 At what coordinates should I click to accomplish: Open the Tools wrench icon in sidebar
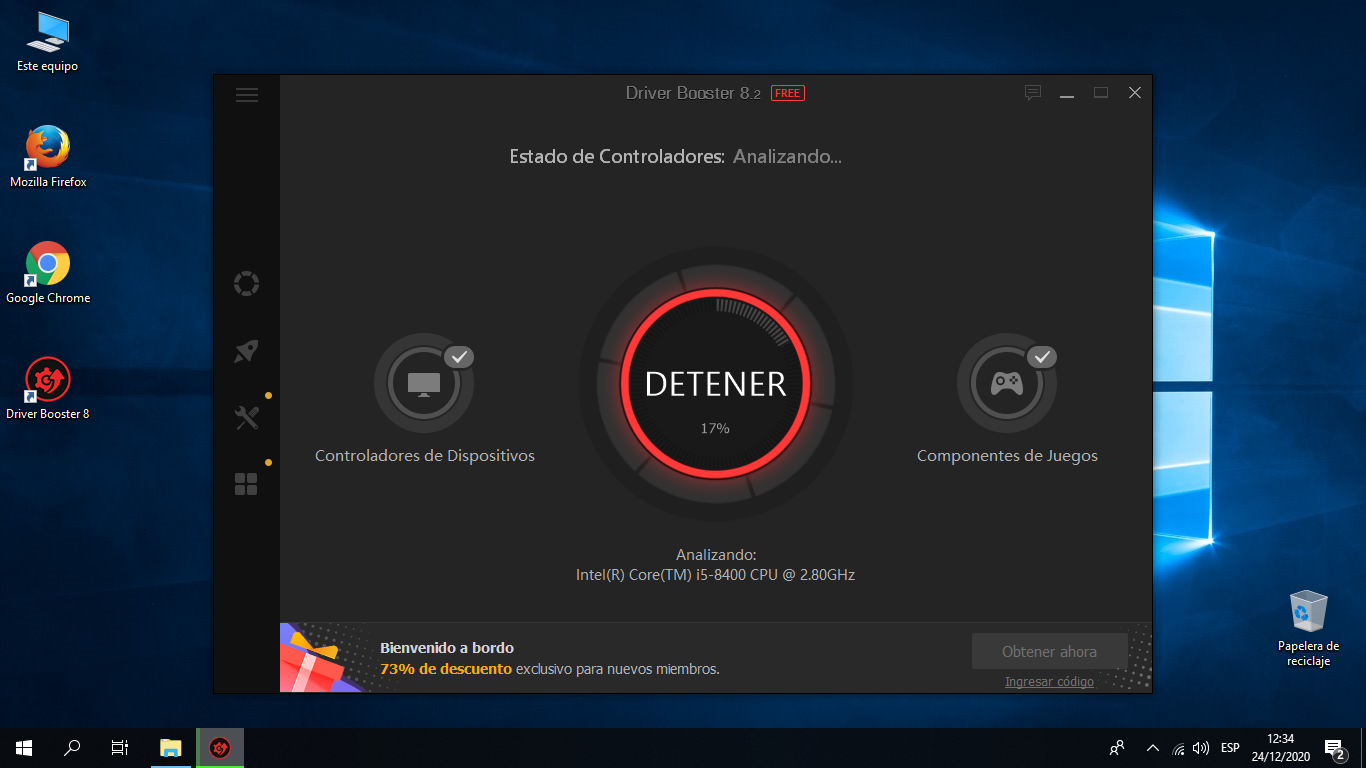[x=246, y=418]
